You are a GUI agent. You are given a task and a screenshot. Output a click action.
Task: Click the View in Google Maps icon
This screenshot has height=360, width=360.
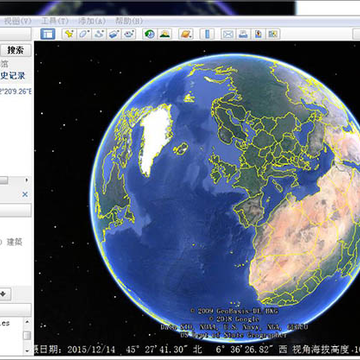pos(273,34)
